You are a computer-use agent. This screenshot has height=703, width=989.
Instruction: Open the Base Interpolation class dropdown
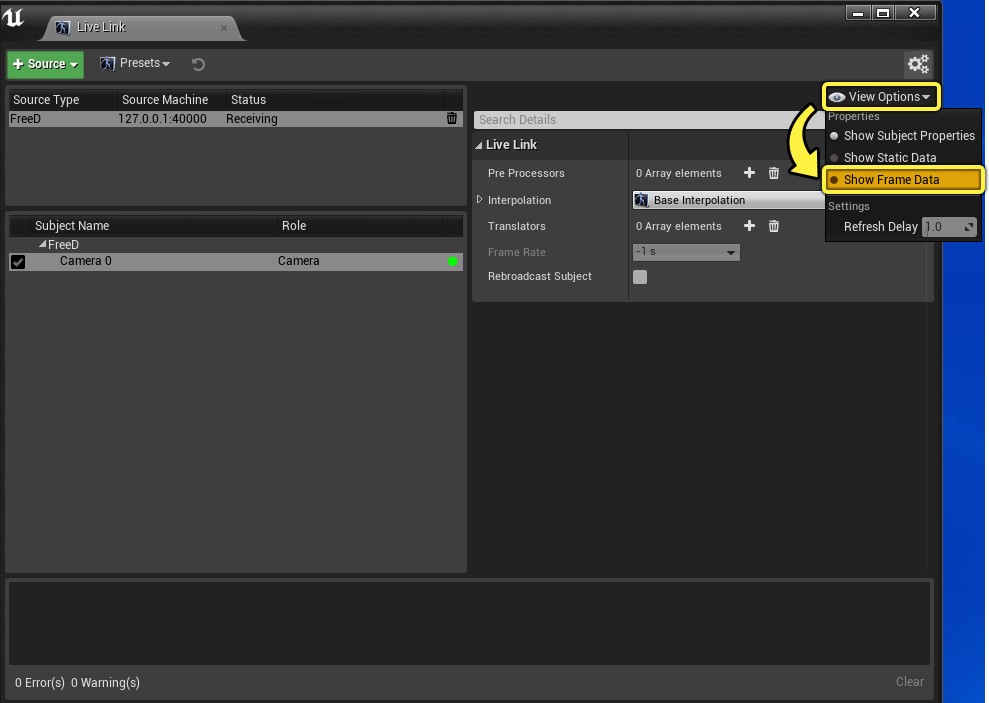click(729, 200)
